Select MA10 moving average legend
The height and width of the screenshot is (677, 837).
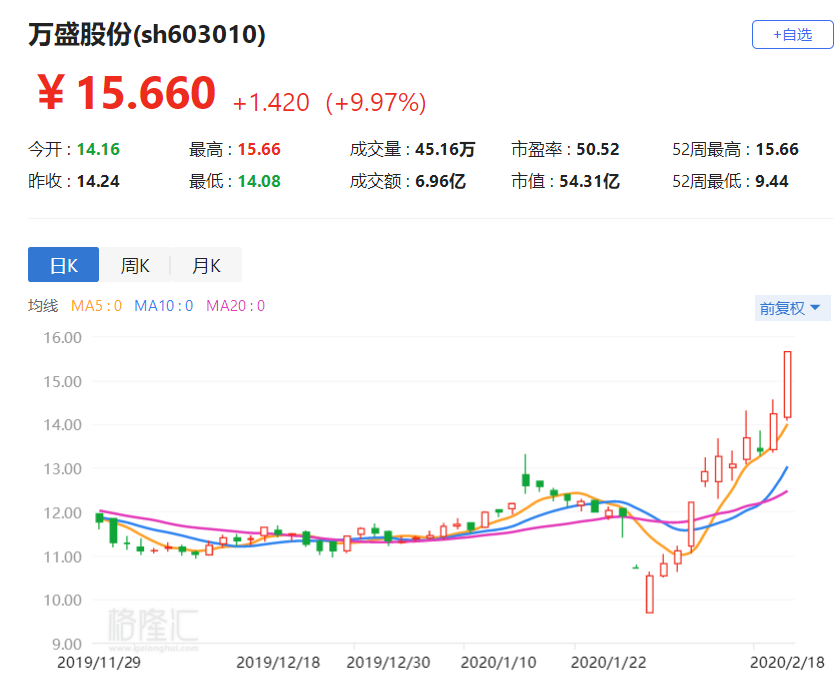coord(163,306)
